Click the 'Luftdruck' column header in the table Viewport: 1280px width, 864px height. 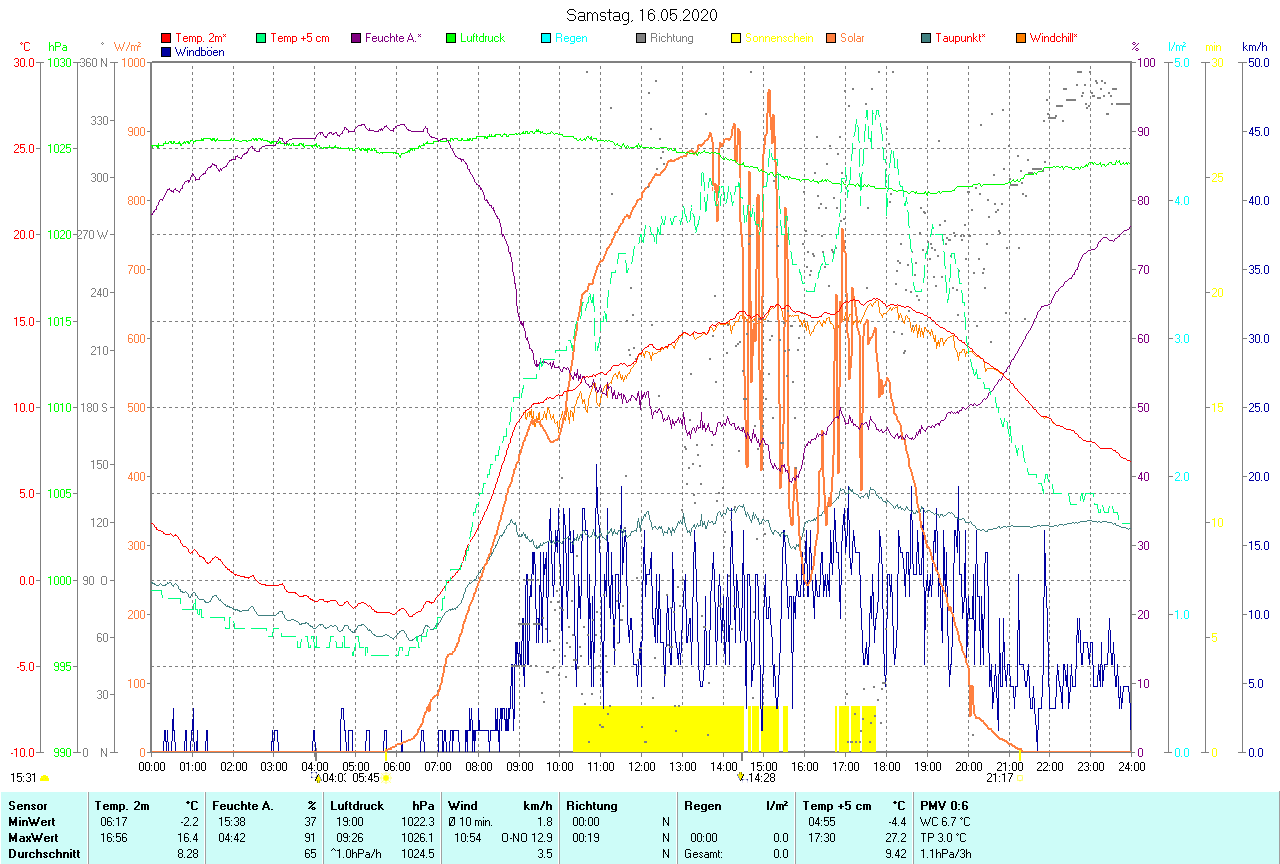coord(358,805)
